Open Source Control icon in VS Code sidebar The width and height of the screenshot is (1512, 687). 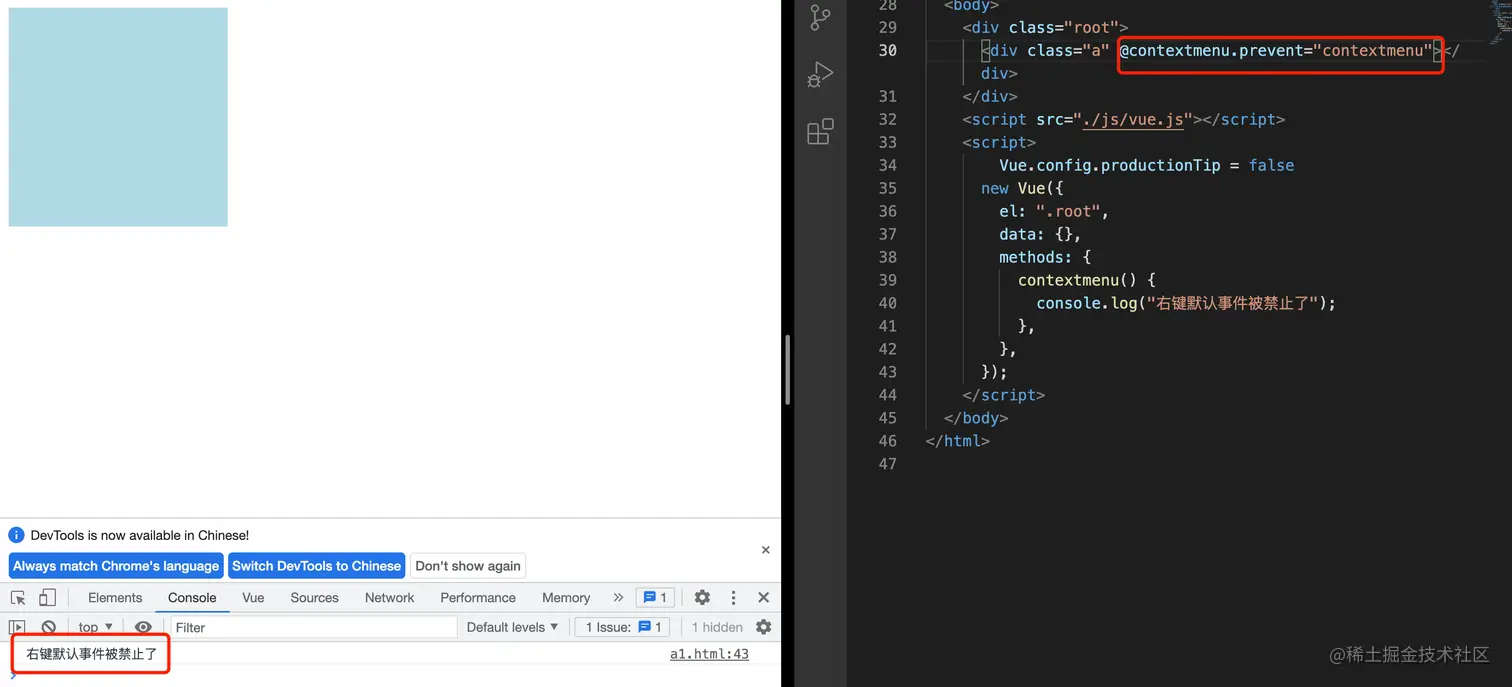pos(820,18)
